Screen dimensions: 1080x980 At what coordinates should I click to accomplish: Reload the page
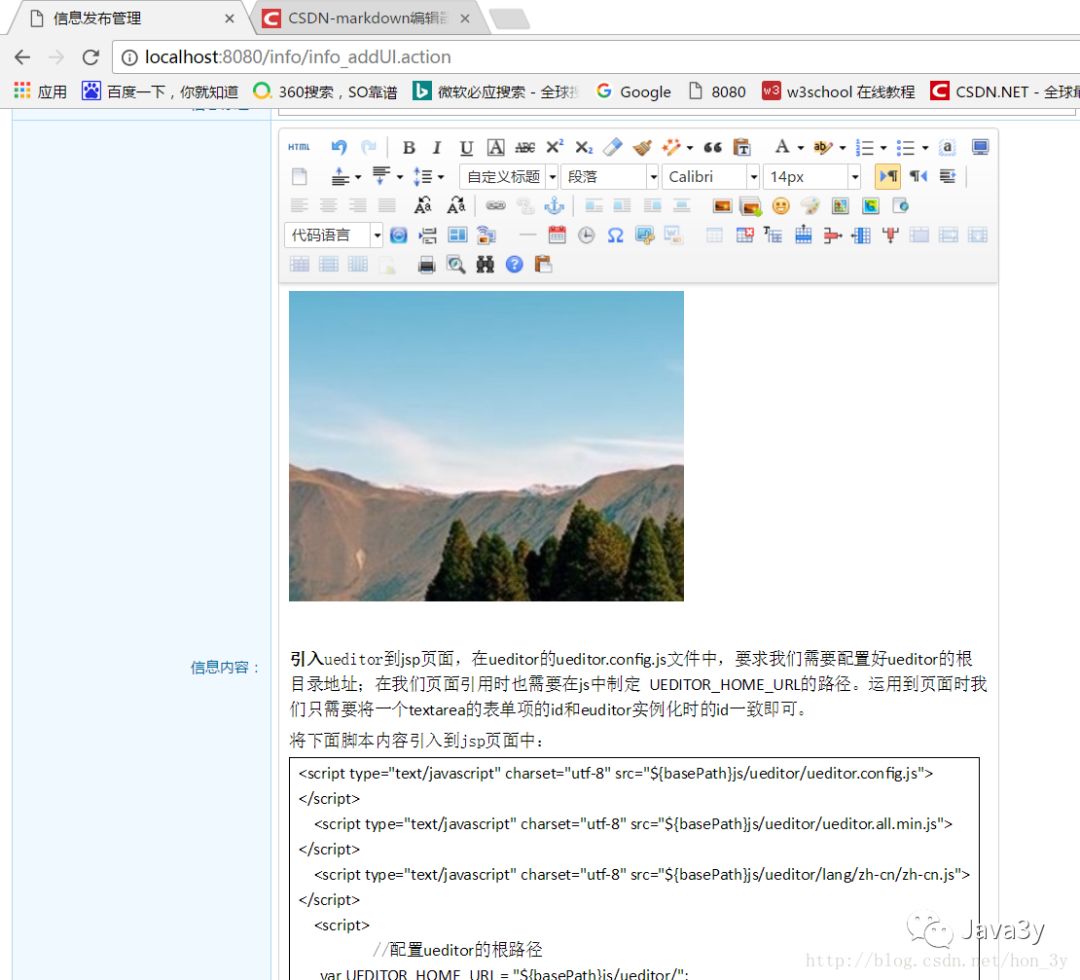coord(90,57)
